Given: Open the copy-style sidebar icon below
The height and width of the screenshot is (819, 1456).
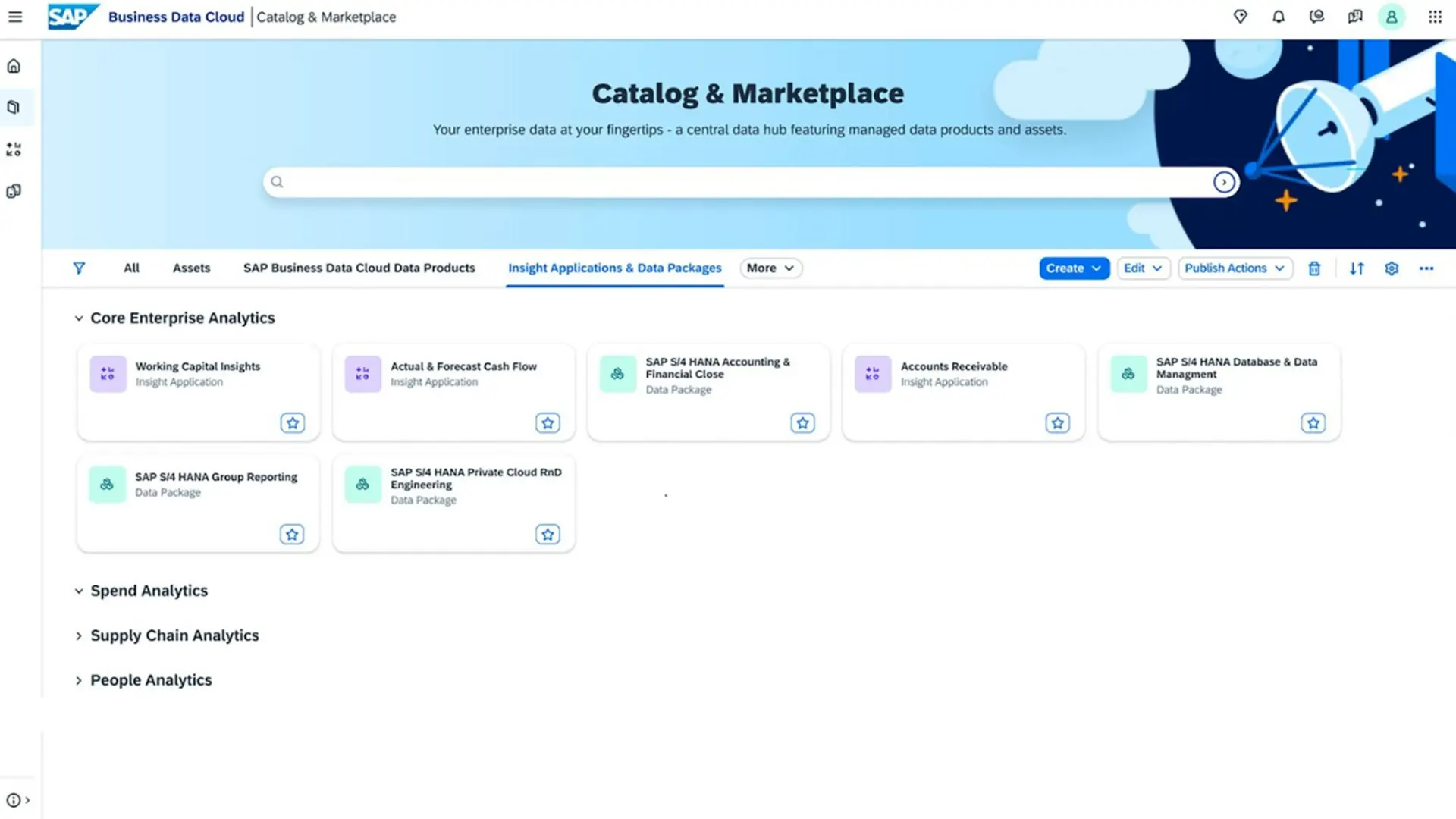Looking at the screenshot, I should coord(14,191).
